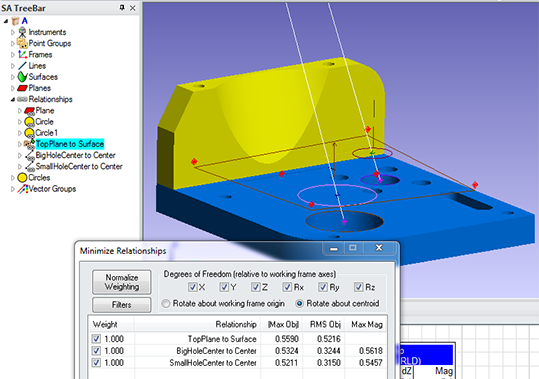539x379 pixels.
Task: Expand the Circle1 relationship node
Action: pyautogui.click(x=20, y=133)
